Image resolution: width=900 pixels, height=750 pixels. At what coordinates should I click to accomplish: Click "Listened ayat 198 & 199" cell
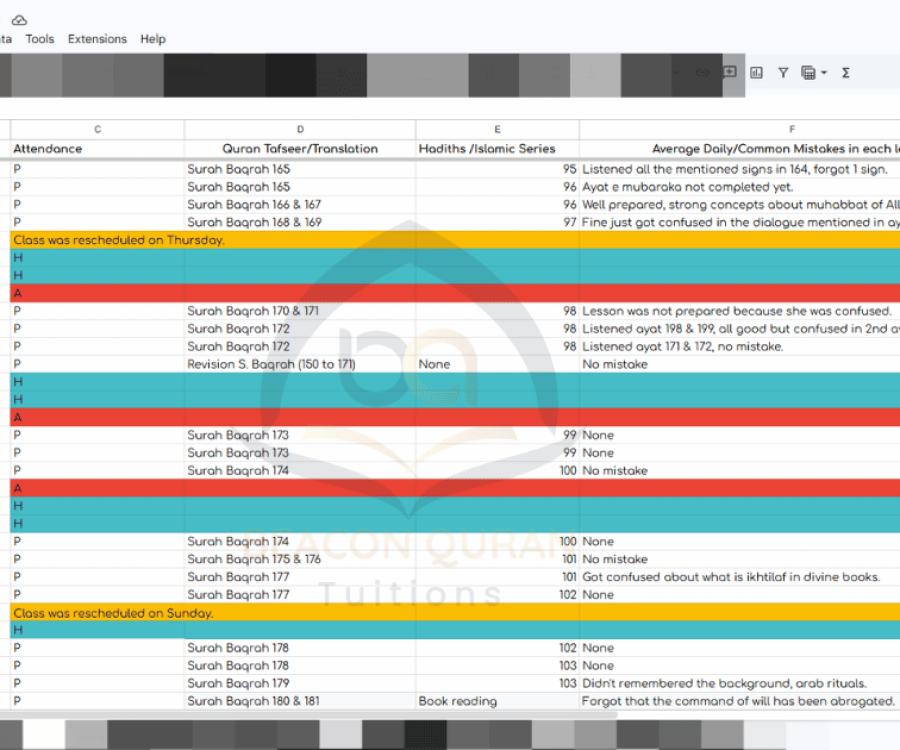click(739, 329)
